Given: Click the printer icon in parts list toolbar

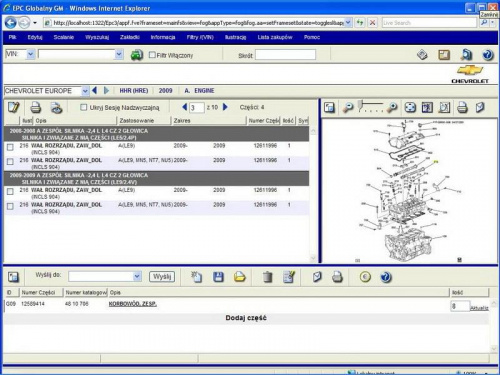Looking at the screenshot, I should tap(36, 108).
